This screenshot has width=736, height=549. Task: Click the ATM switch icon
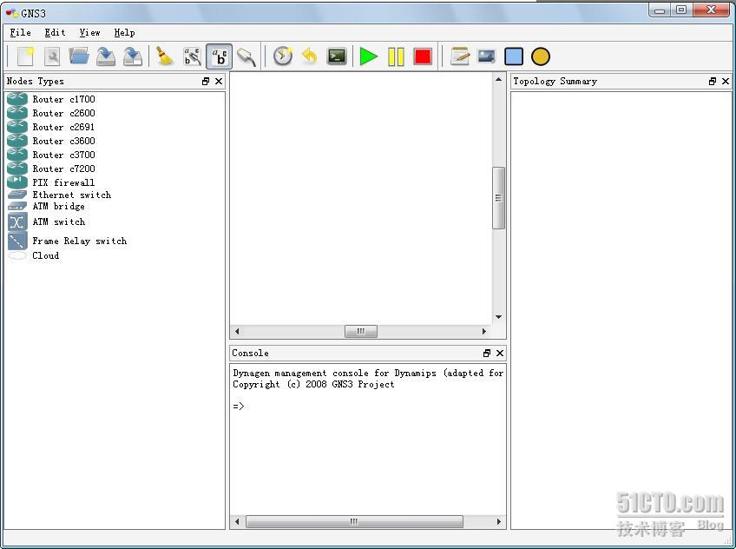(x=17, y=221)
